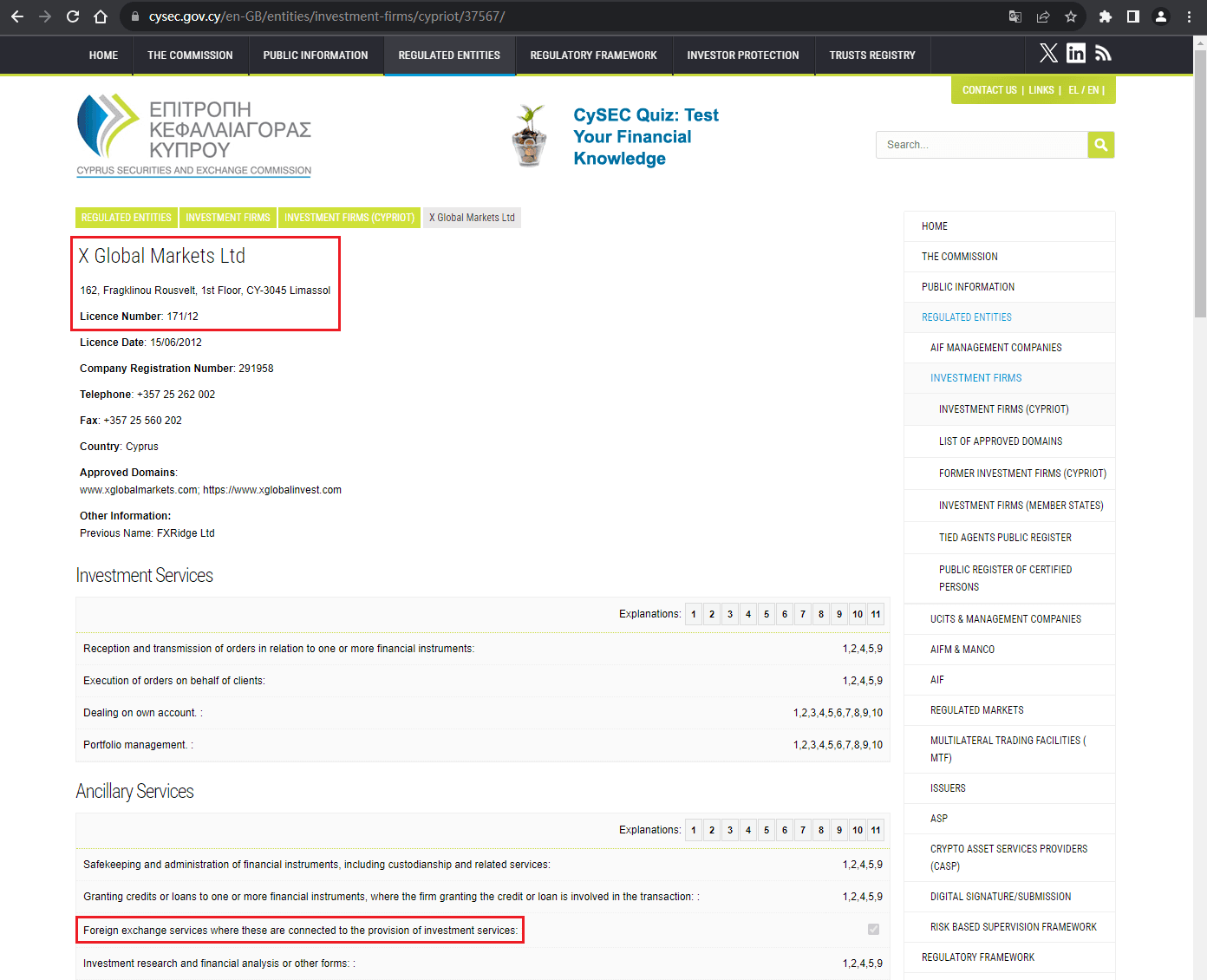Switch language with EL / EN
This screenshot has width=1207, height=980.
[1083, 90]
